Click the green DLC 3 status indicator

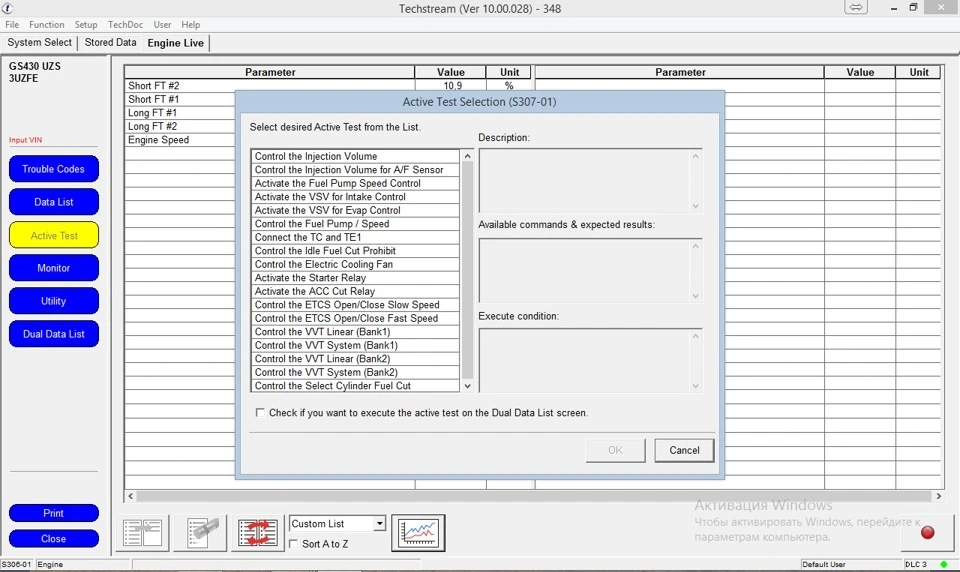tap(943, 564)
